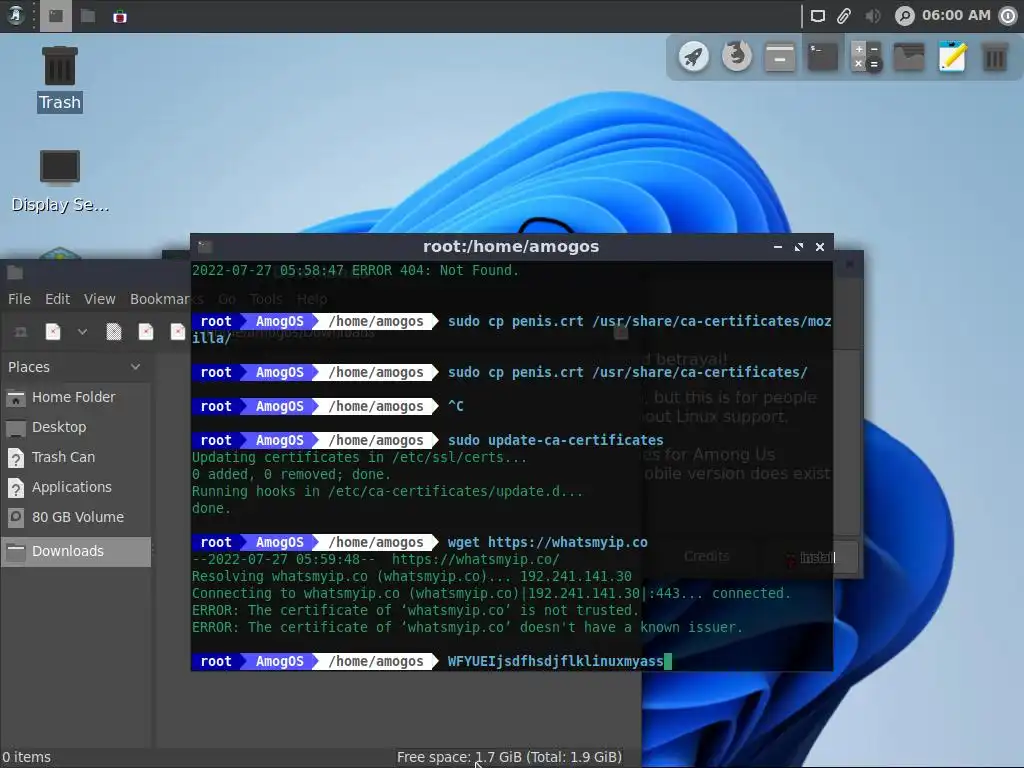Open the calculator from the dock
The height and width of the screenshot is (768, 1024).
click(x=866, y=57)
